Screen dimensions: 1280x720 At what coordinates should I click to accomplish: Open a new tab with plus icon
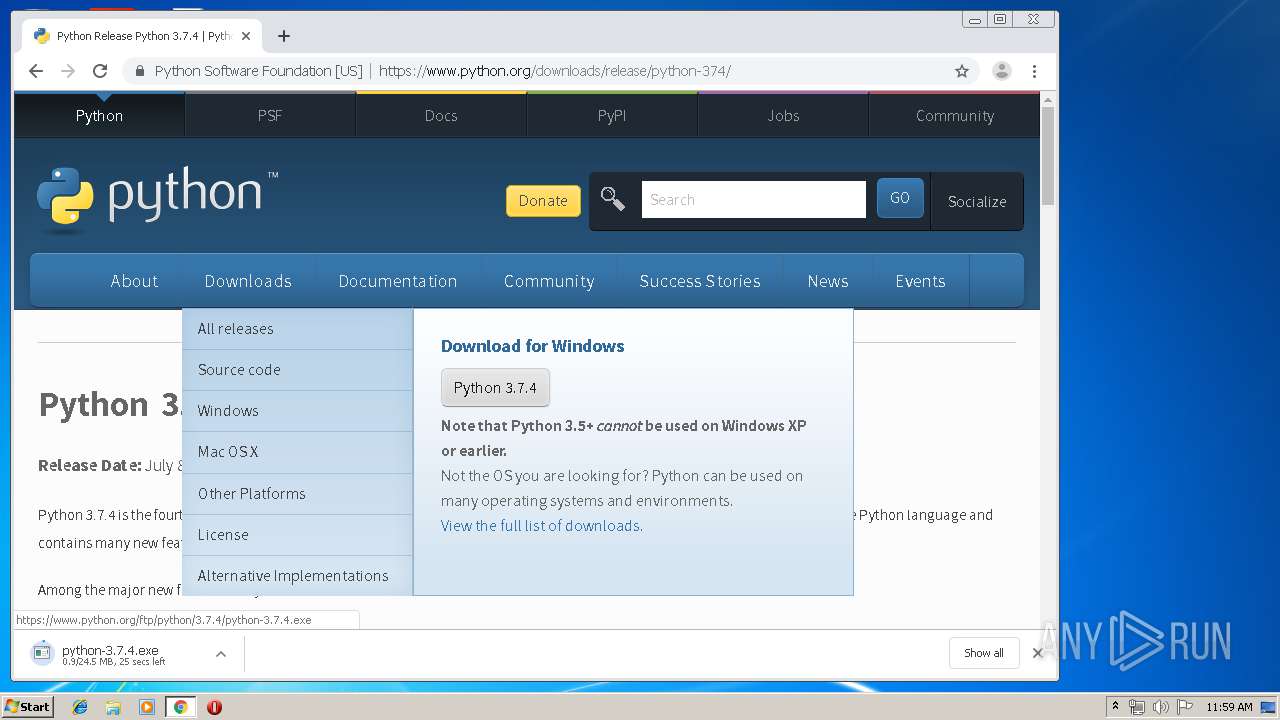pos(284,36)
